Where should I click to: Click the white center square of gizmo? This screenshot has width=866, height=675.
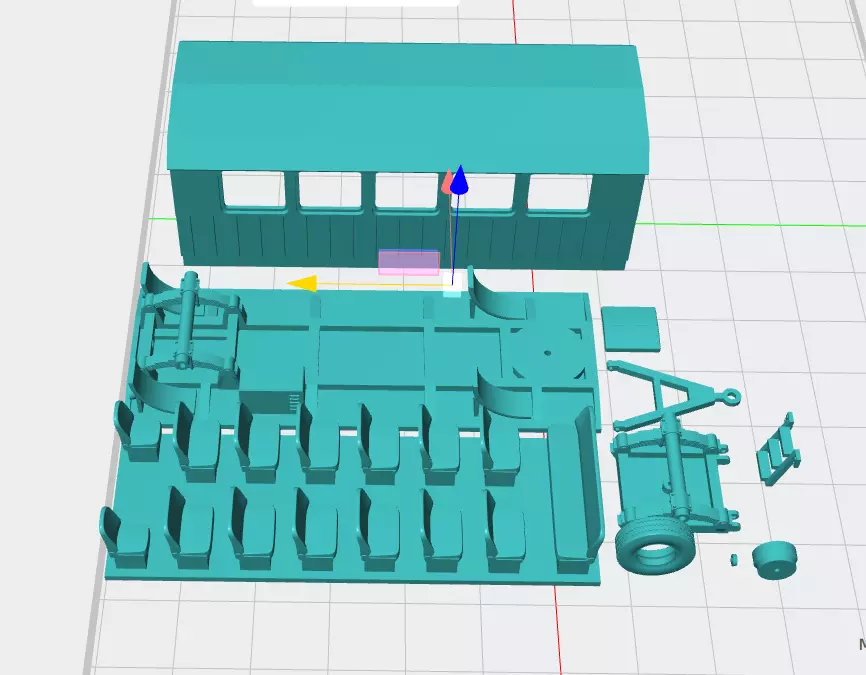453,283
